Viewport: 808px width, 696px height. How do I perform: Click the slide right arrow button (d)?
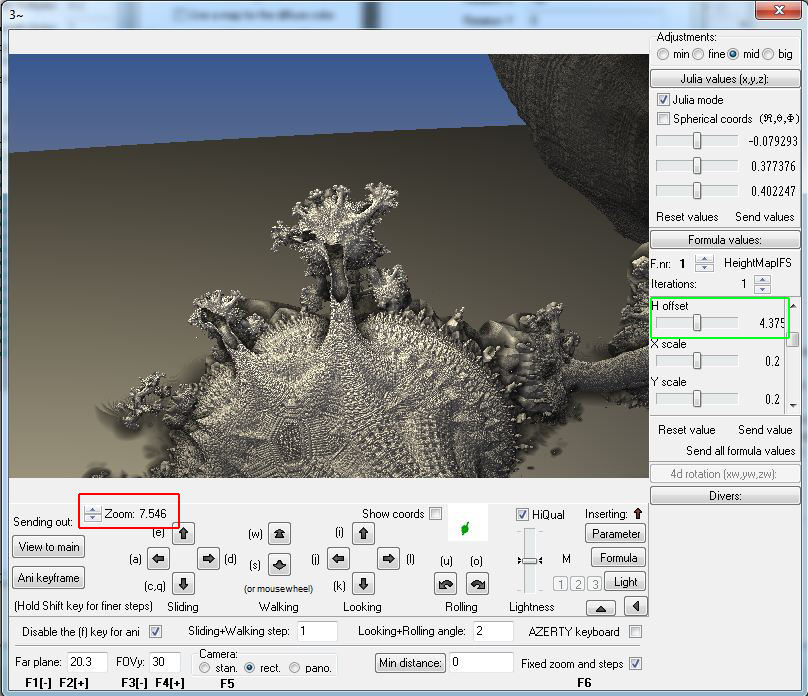point(209,558)
